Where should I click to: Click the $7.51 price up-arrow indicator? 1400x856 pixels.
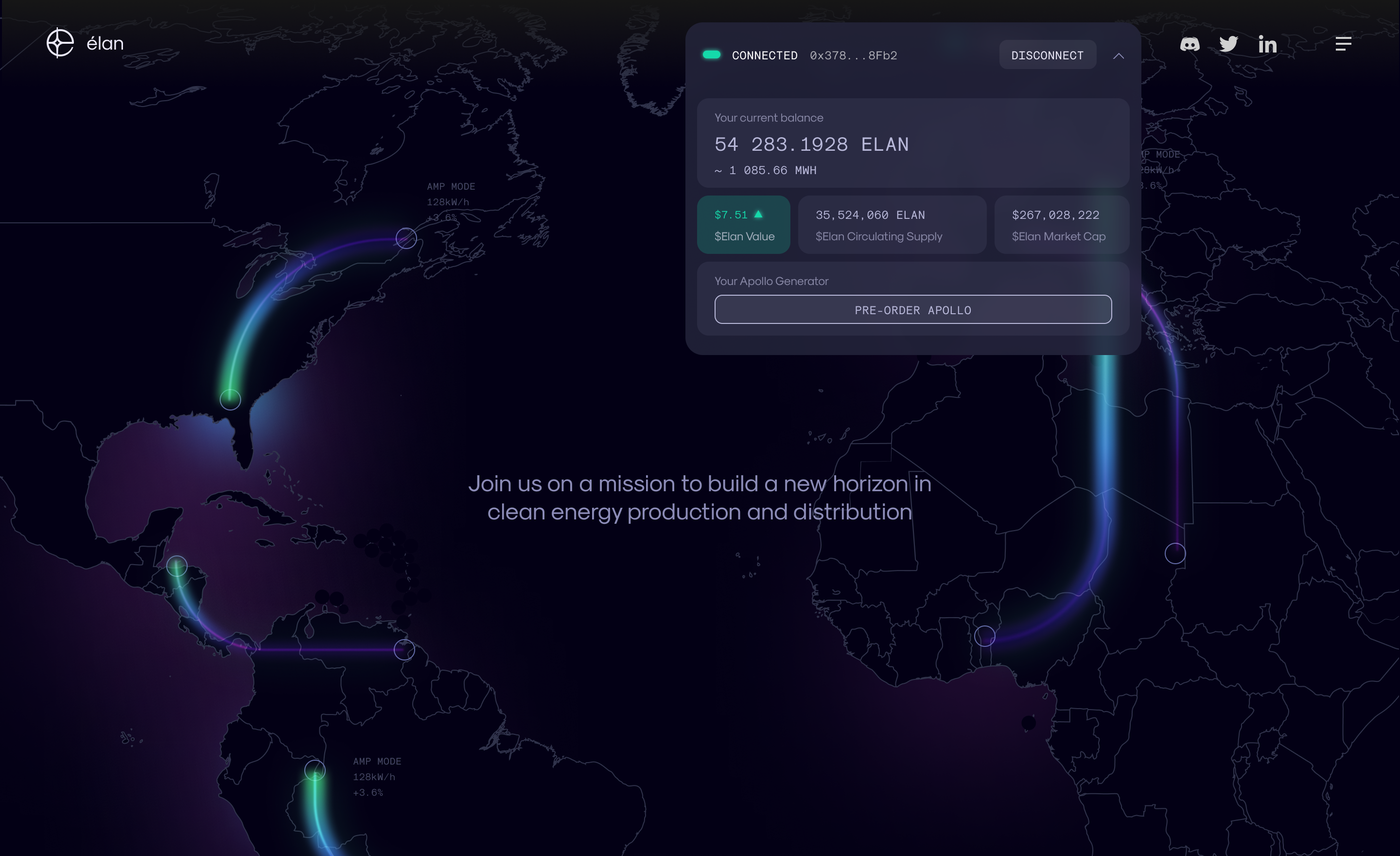point(758,214)
